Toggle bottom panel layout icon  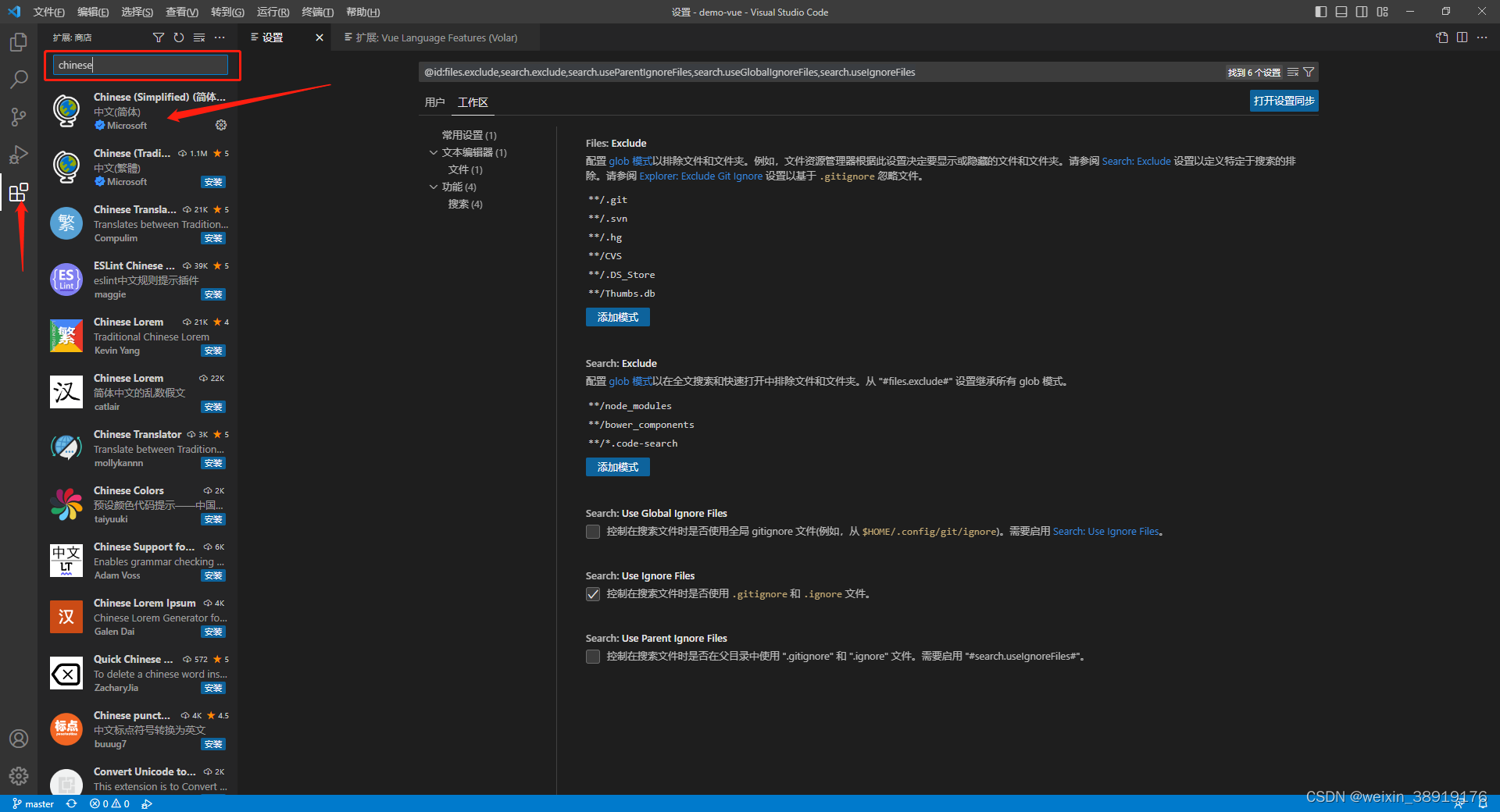click(1341, 12)
